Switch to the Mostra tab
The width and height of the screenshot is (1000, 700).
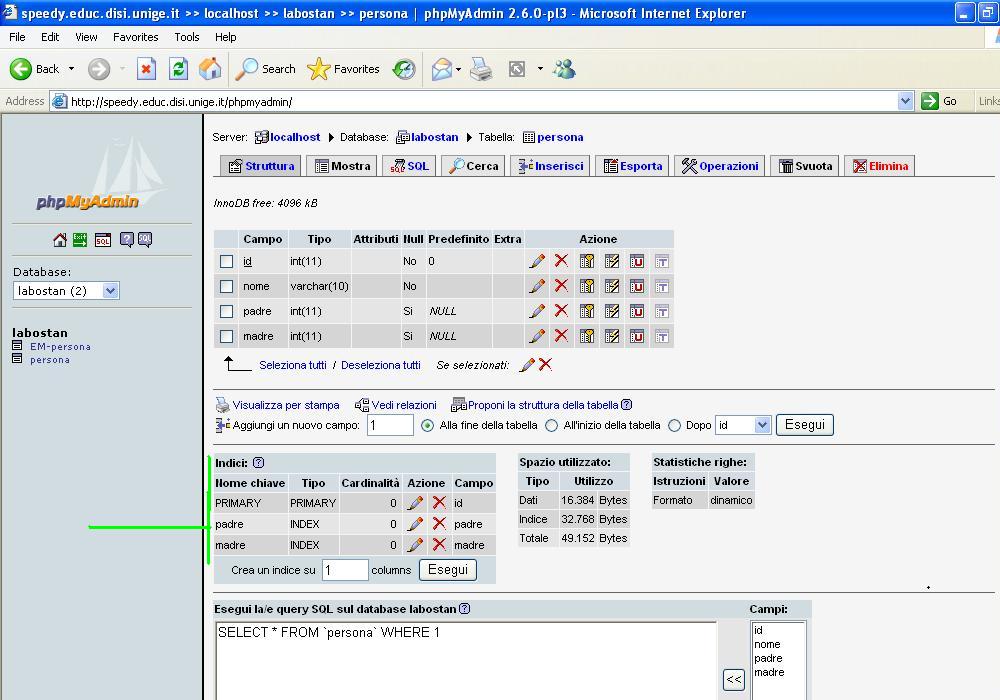tap(342, 166)
